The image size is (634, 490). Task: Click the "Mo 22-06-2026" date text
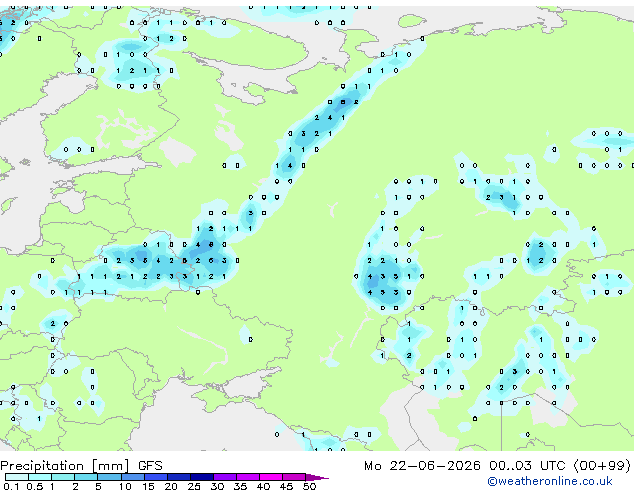422,466
